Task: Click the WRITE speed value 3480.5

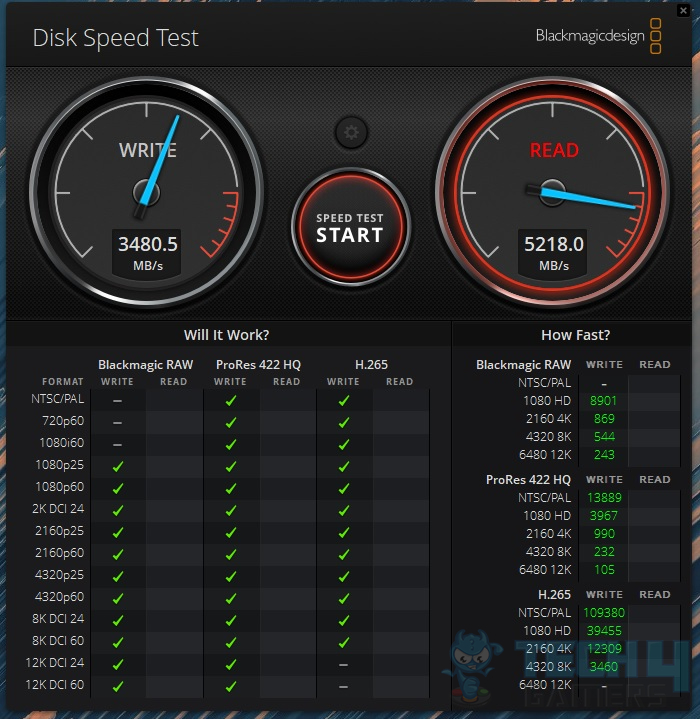Action: (148, 244)
